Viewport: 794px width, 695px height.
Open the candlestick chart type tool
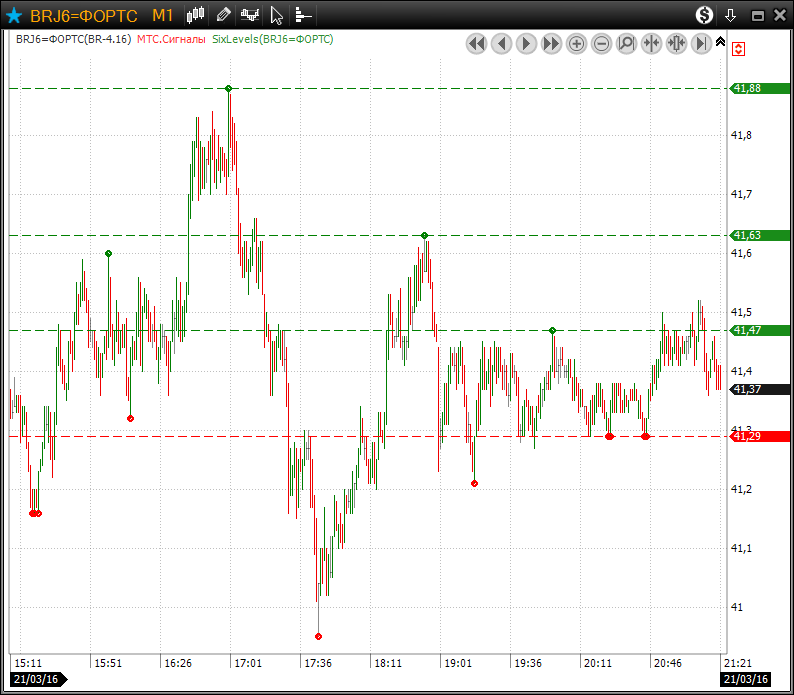click(x=196, y=15)
